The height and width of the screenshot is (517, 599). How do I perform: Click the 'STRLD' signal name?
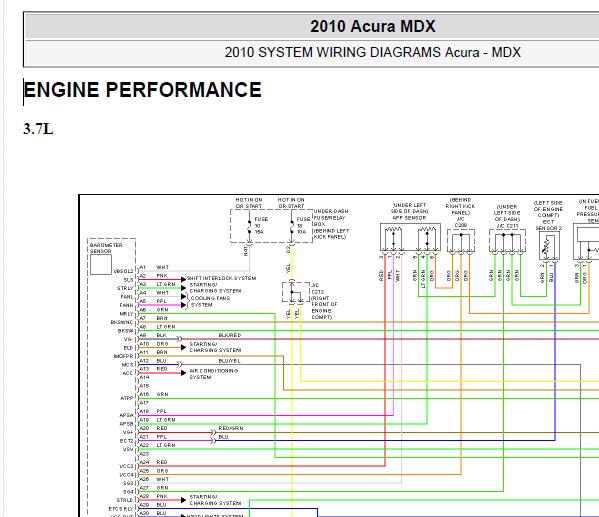point(125,500)
